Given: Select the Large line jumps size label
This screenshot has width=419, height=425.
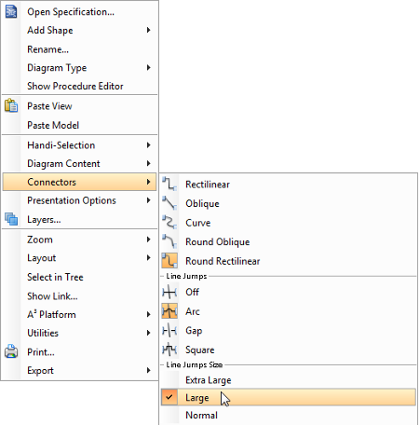Looking at the screenshot, I should [x=197, y=398].
